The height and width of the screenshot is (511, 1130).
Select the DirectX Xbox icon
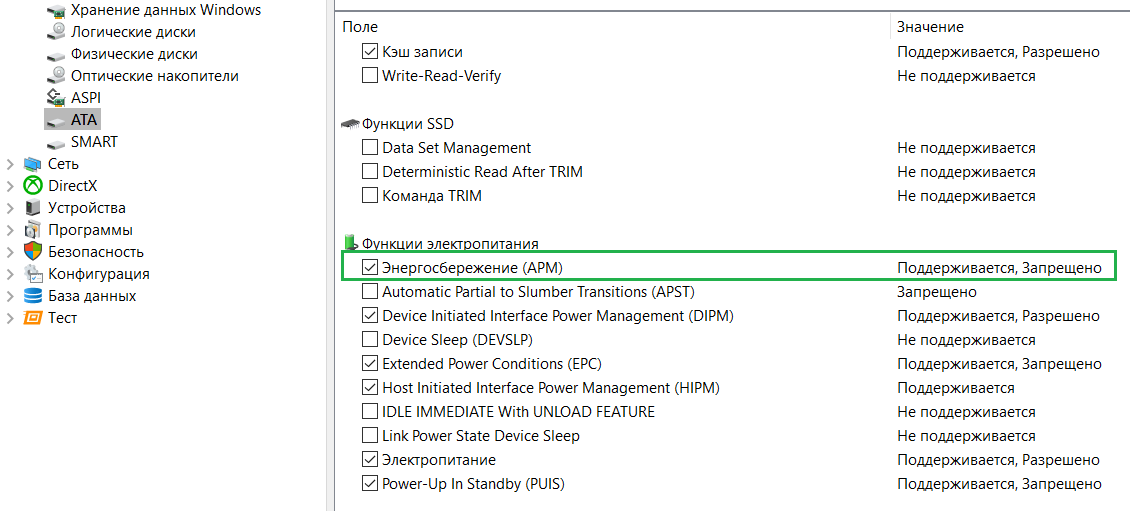point(33,186)
